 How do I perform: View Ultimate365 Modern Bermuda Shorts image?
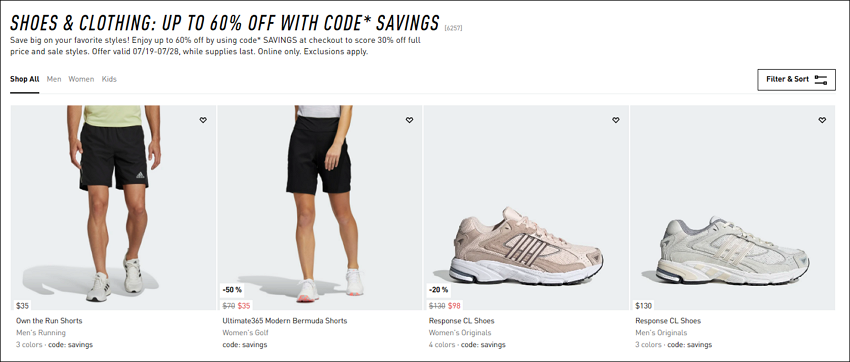(320, 208)
